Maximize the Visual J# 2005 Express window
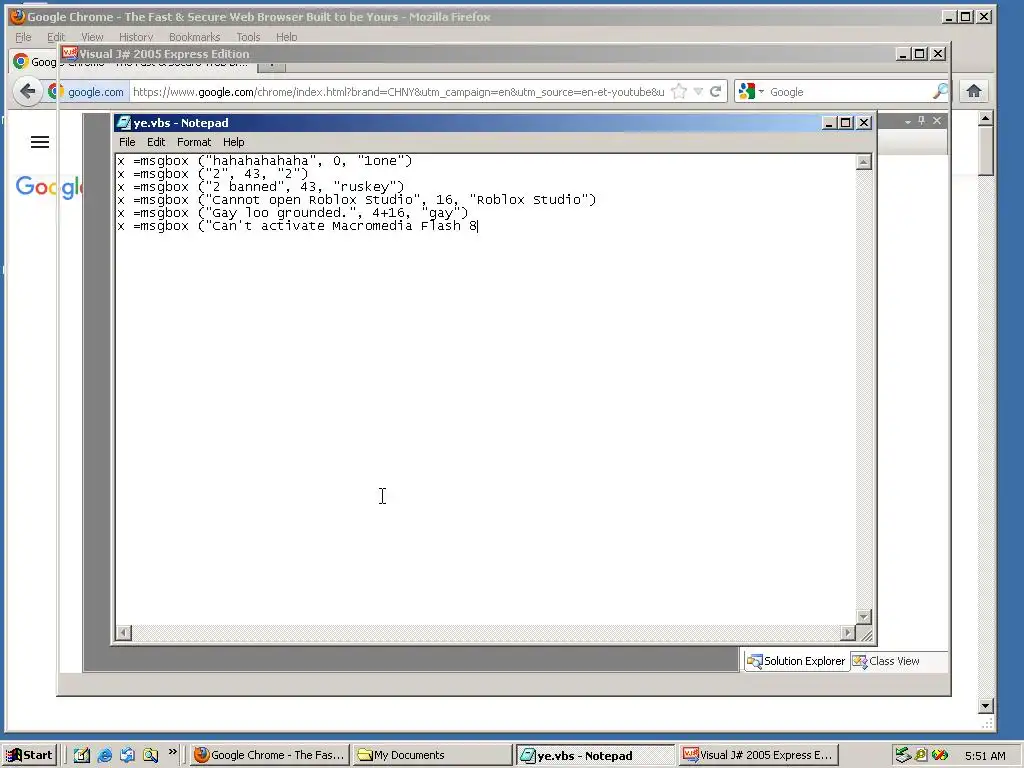Image resolution: width=1024 pixels, height=768 pixels. tap(920, 54)
